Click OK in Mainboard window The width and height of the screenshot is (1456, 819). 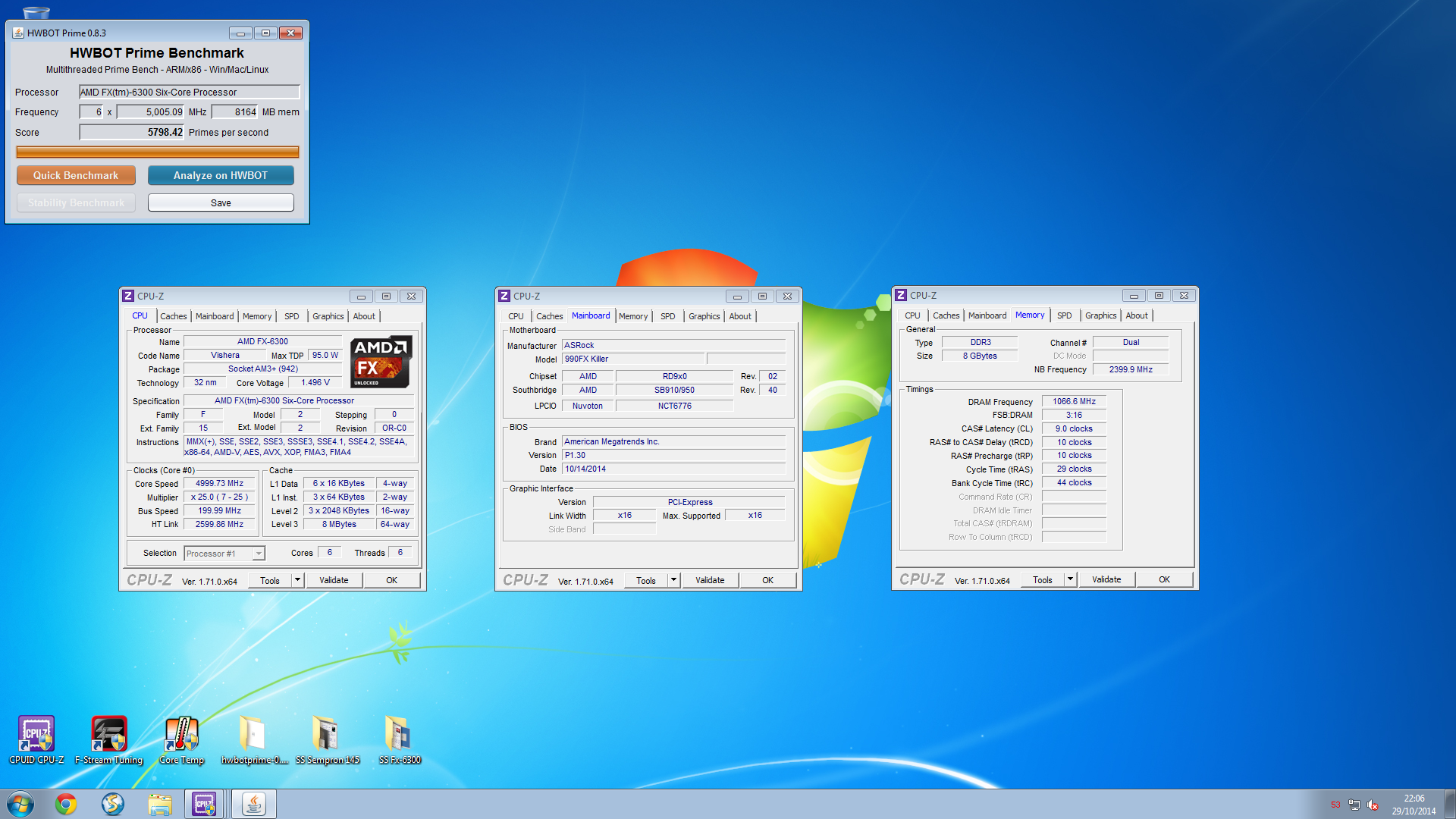tap(767, 580)
